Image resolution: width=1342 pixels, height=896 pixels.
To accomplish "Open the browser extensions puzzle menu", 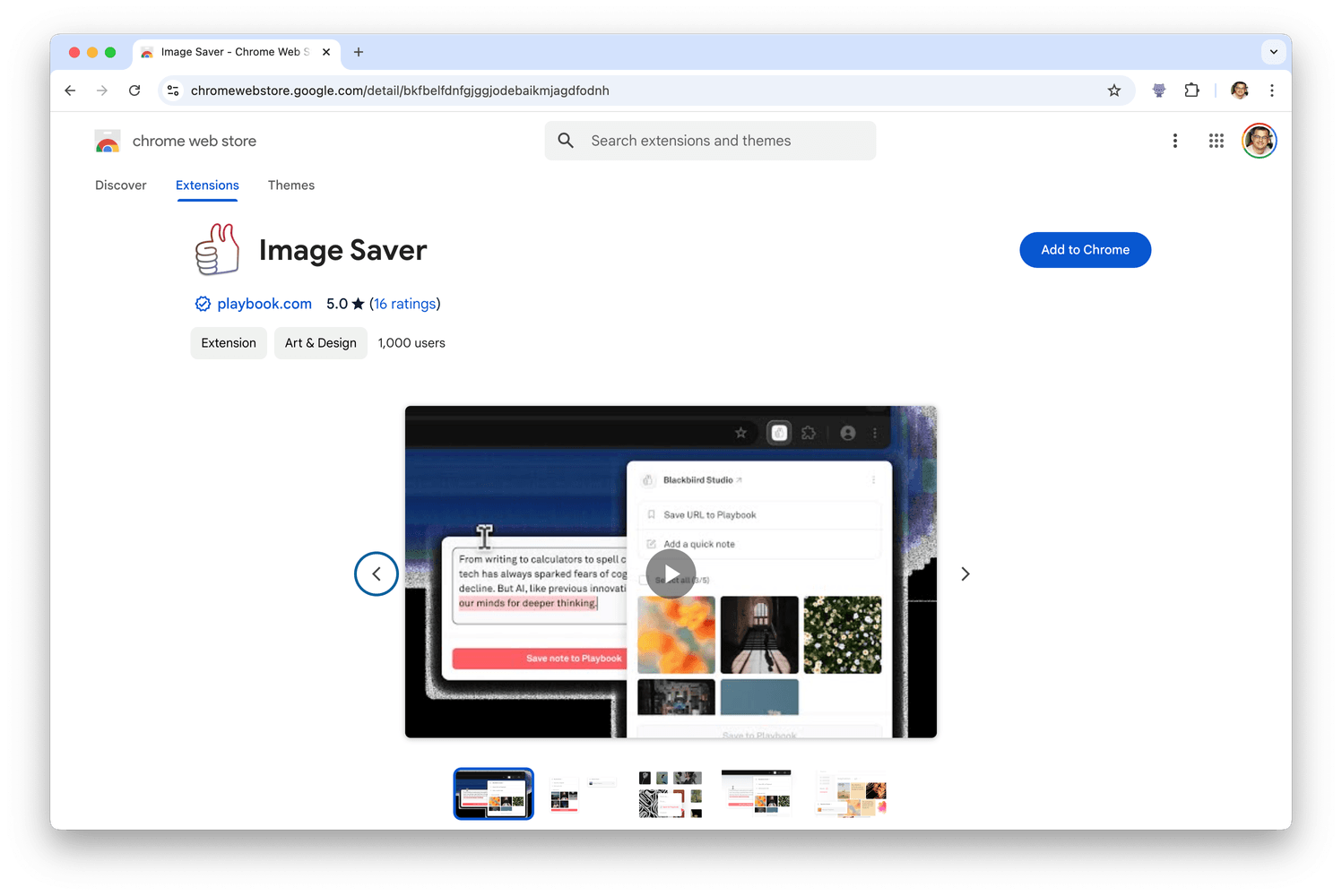I will (x=1191, y=90).
